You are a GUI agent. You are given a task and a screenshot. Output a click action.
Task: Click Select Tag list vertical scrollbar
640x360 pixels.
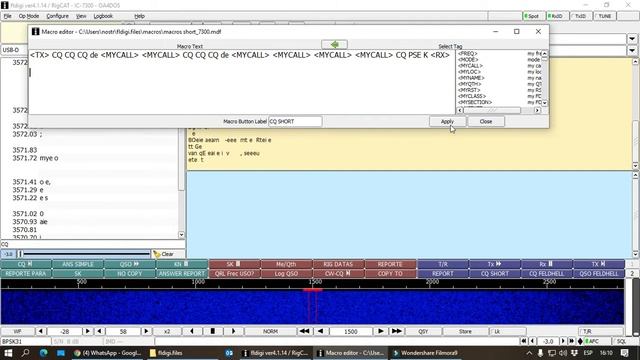click(x=544, y=78)
